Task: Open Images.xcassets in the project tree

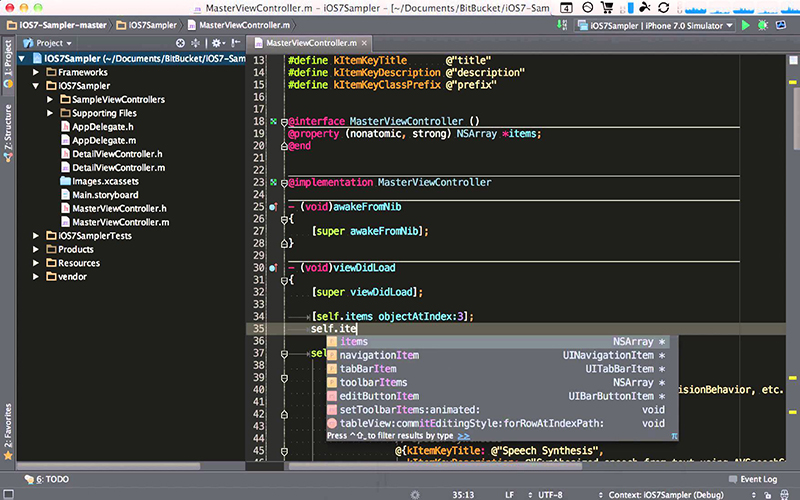Action: coord(99,181)
